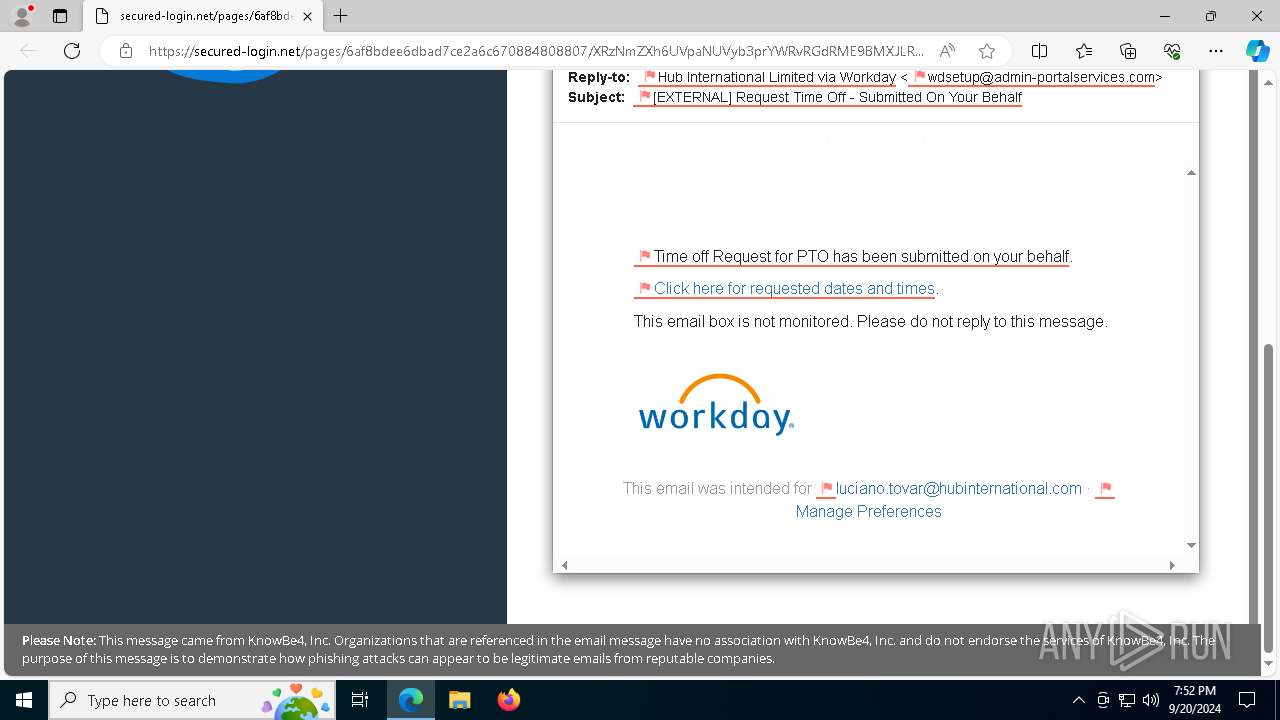Launch Firefox from the taskbar
The image size is (1280, 720).
pos(508,700)
